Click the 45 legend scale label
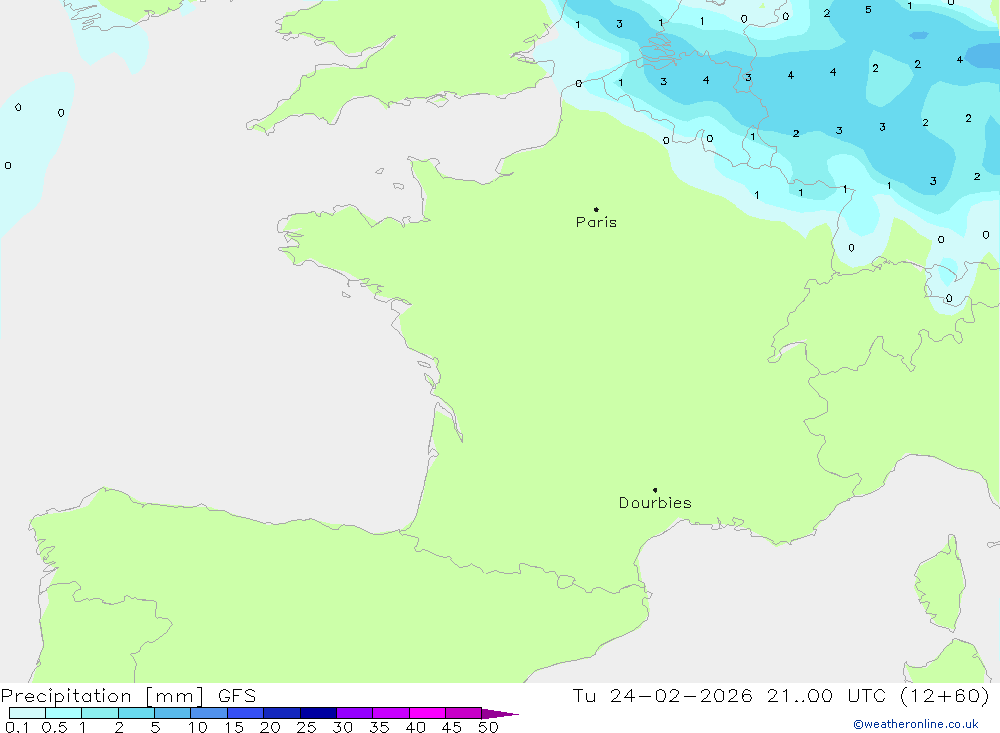Screen dimensions: 1000x733 click(452, 727)
